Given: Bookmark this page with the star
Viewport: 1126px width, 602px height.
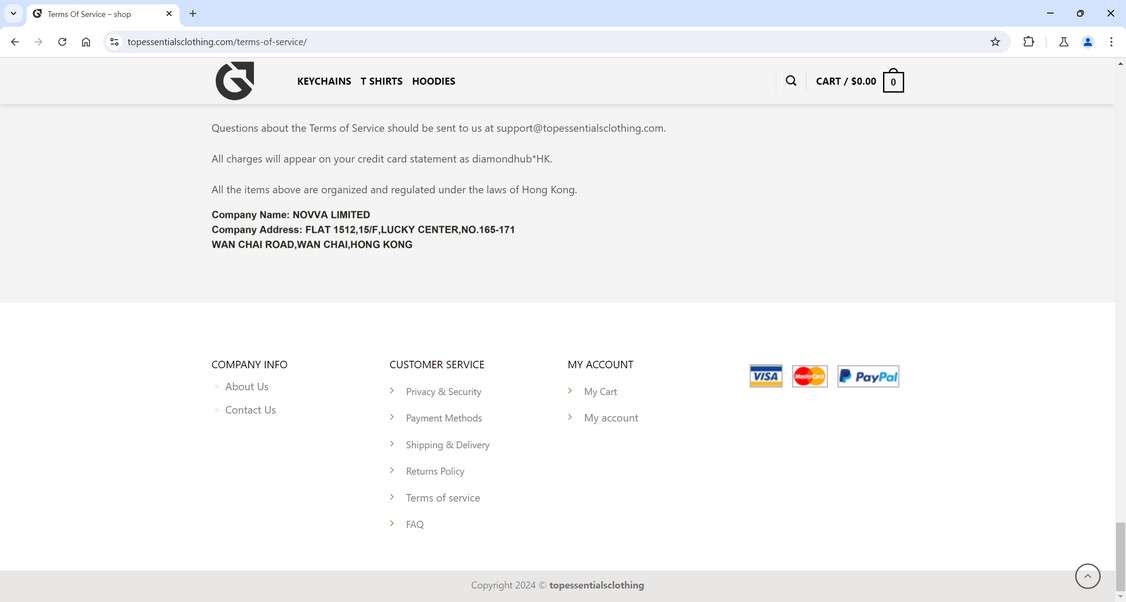Looking at the screenshot, I should click(x=995, y=42).
